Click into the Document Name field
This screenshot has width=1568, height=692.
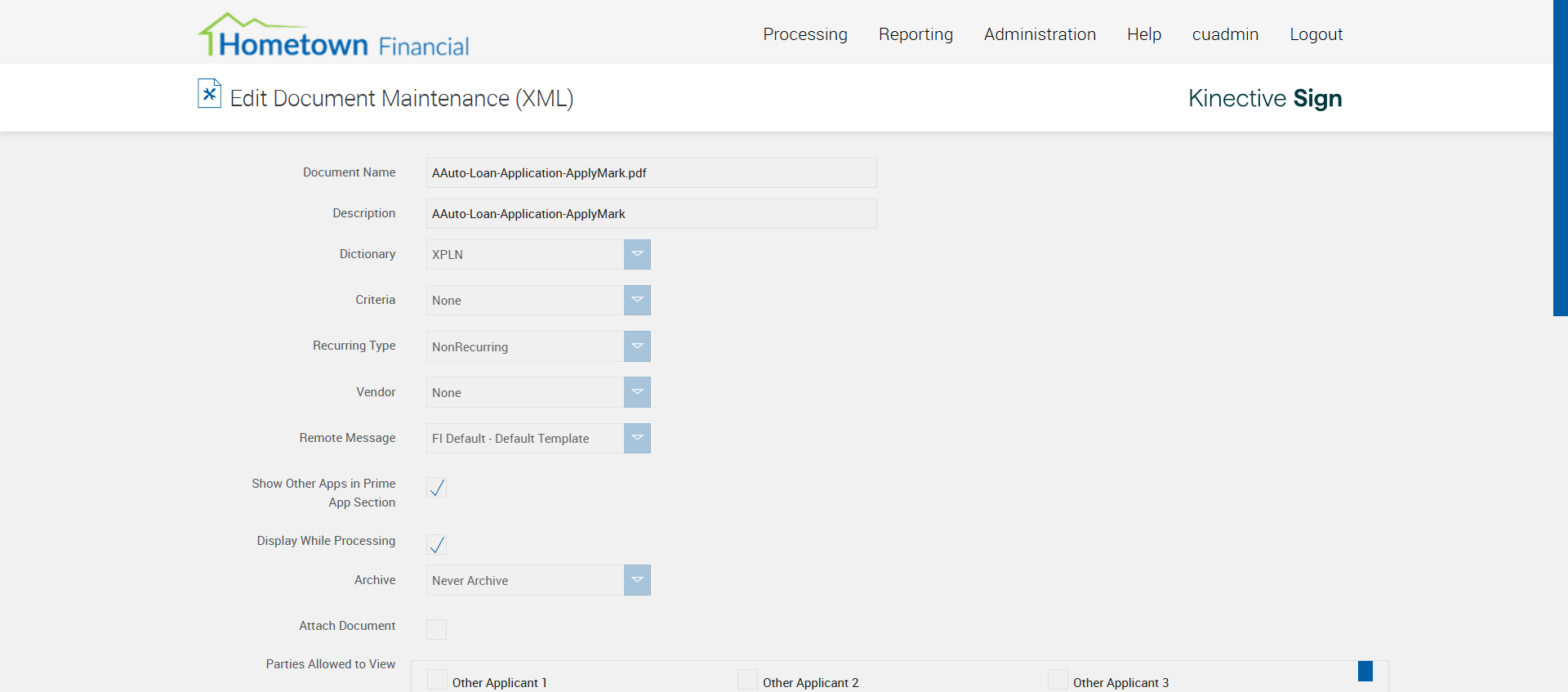pyautogui.click(x=651, y=173)
